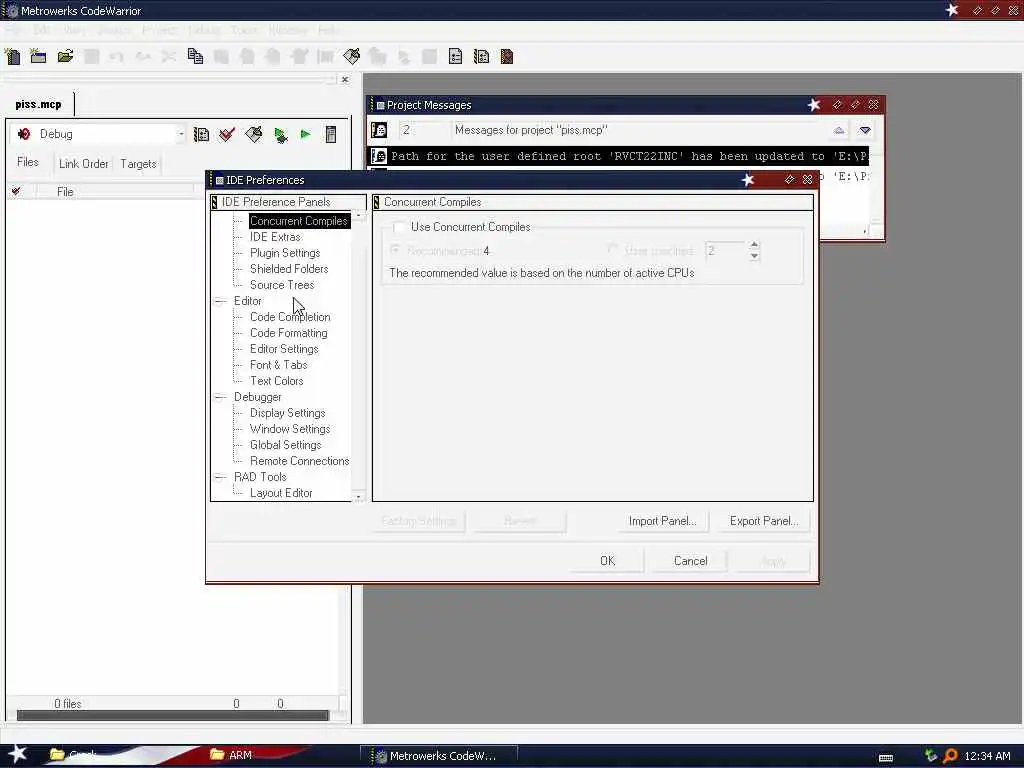Click the orange magnifier tray icon

tap(950, 756)
